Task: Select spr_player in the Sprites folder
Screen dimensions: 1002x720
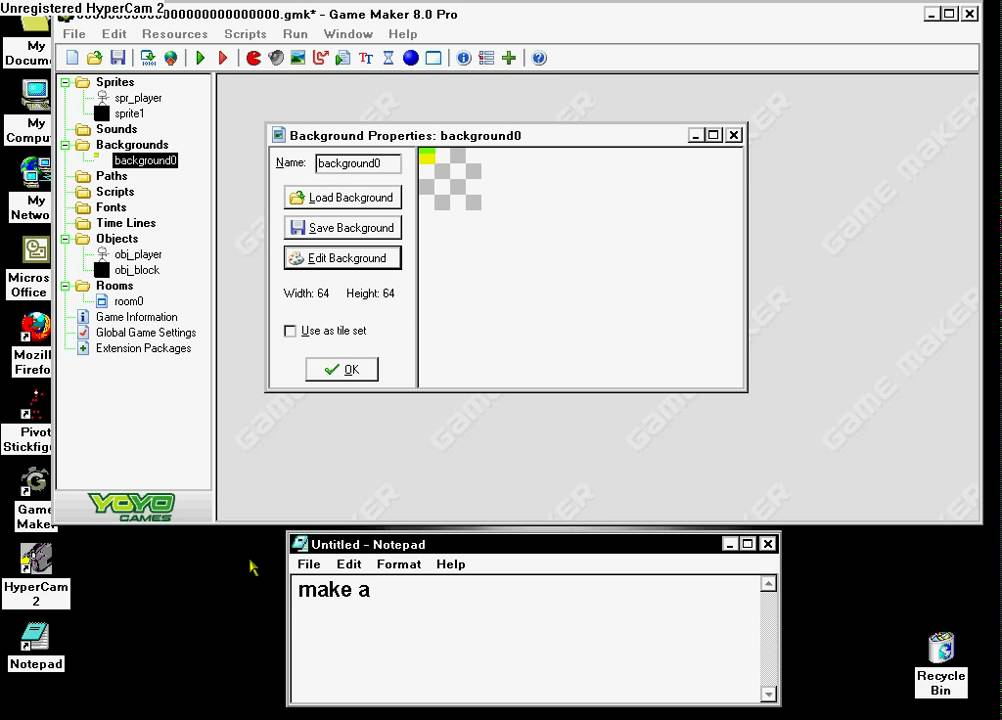Action: (138, 98)
